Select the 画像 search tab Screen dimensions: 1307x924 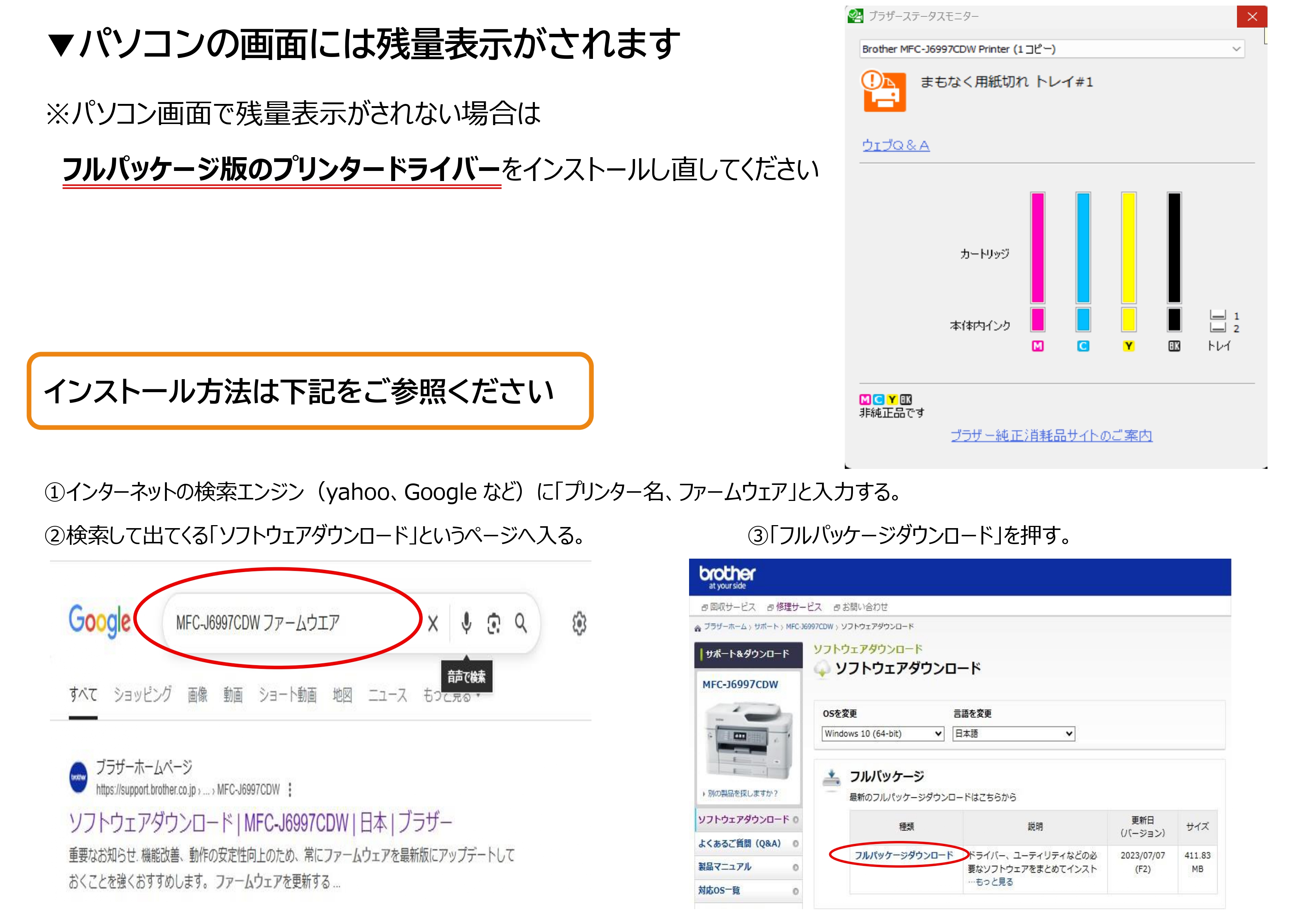pyautogui.click(x=197, y=695)
